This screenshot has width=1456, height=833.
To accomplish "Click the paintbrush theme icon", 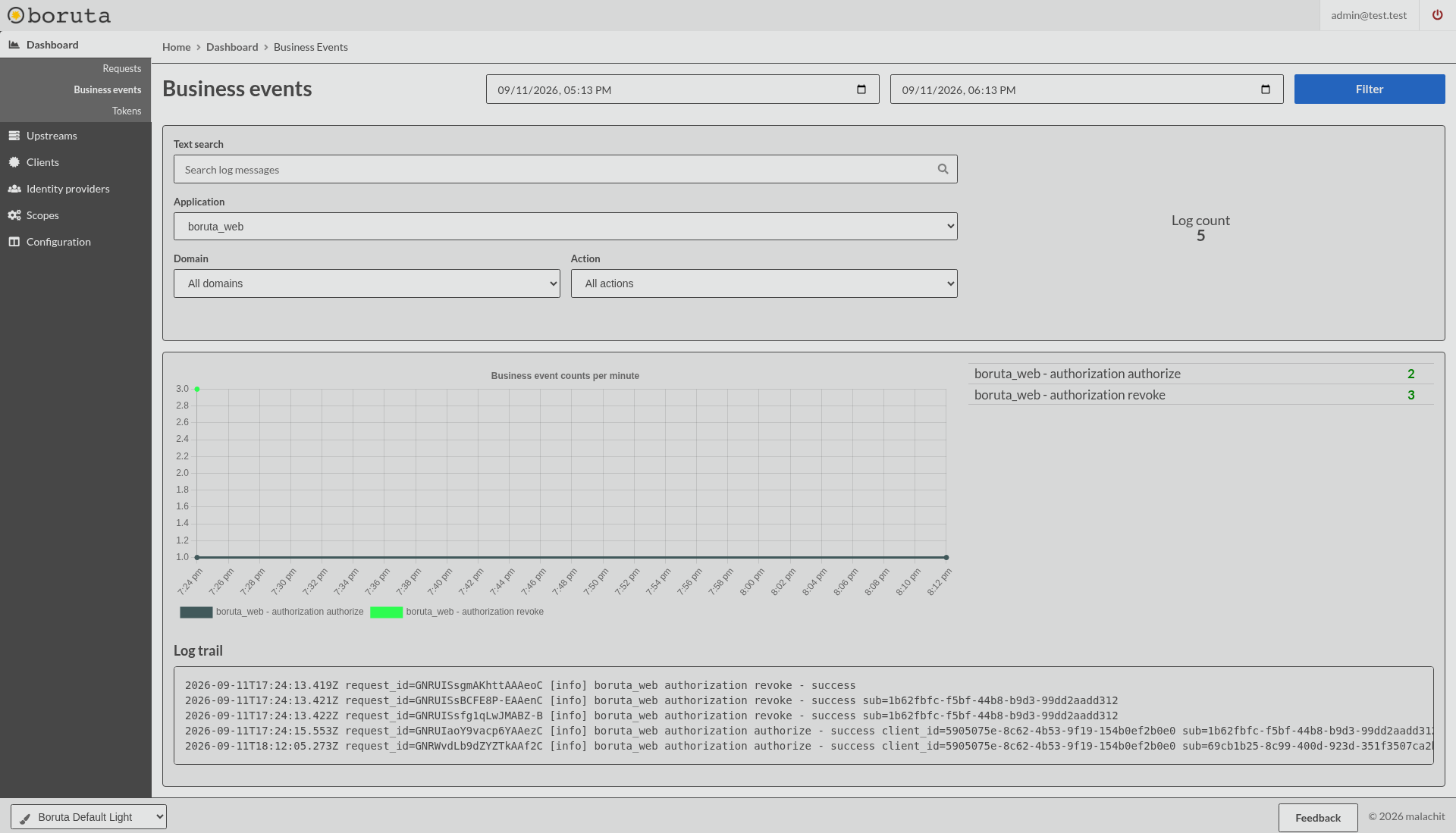I will coord(25,818).
